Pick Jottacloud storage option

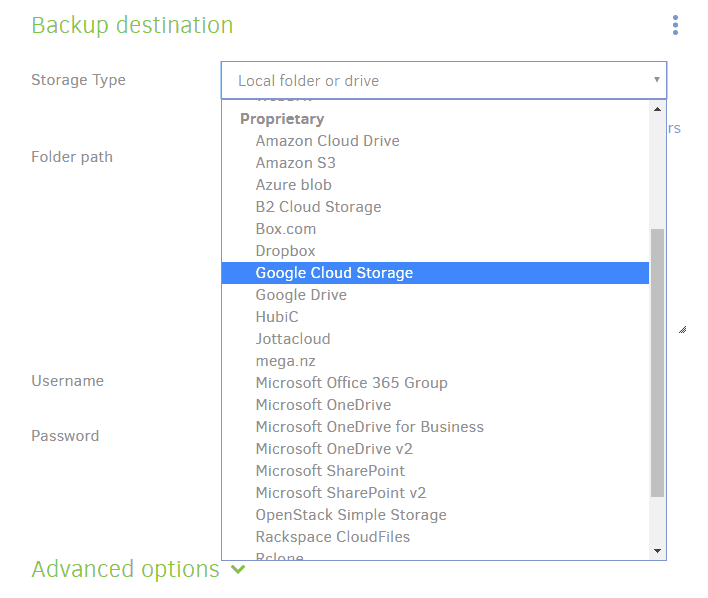pyautogui.click(x=292, y=339)
